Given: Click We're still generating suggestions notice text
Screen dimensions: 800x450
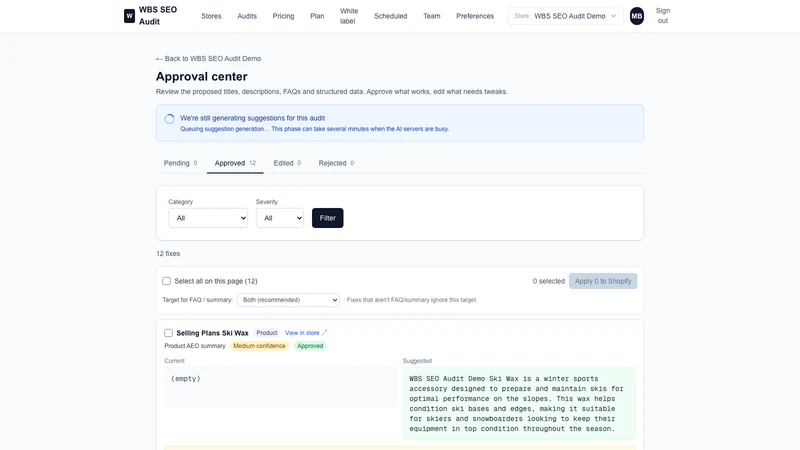Looking at the screenshot, I should coord(253,118).
